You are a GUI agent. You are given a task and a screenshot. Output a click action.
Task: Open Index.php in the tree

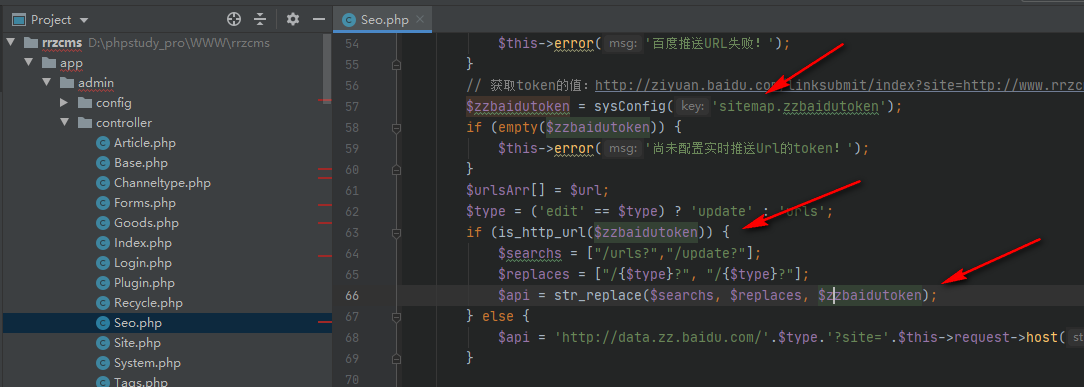point(142,243)
